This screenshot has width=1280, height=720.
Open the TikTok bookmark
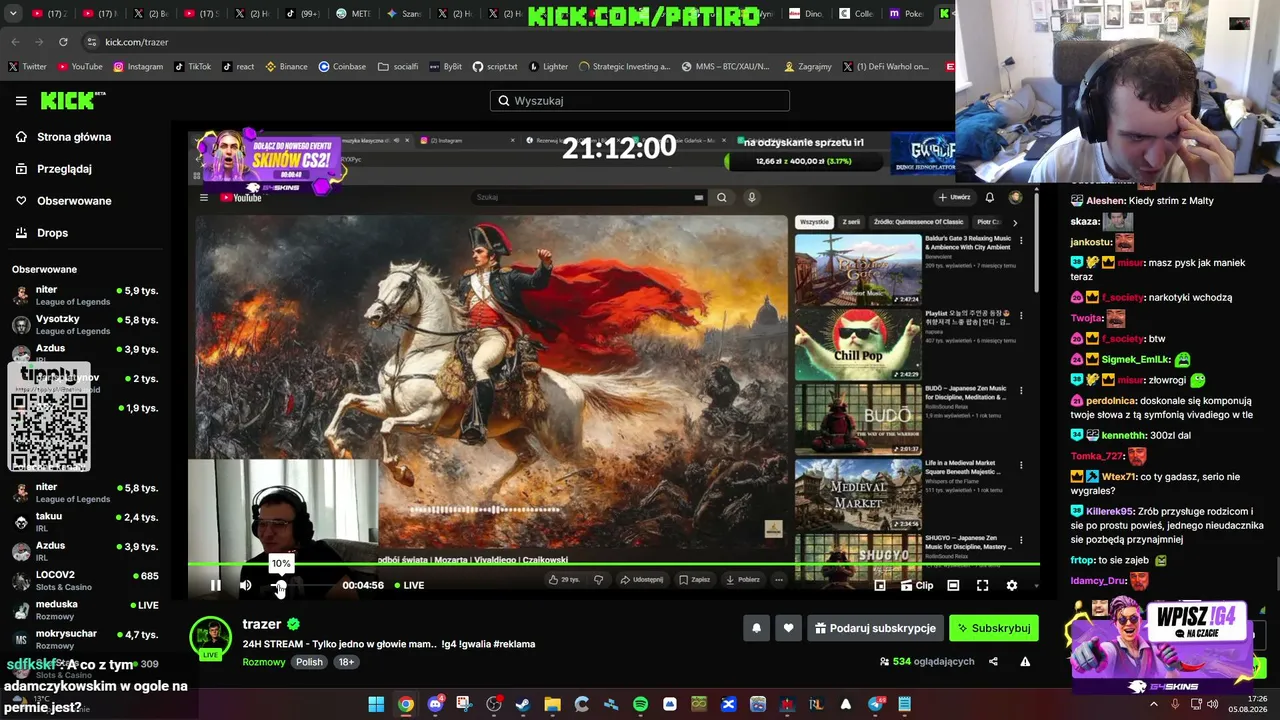pyautogui.click(x=193, y=67)
